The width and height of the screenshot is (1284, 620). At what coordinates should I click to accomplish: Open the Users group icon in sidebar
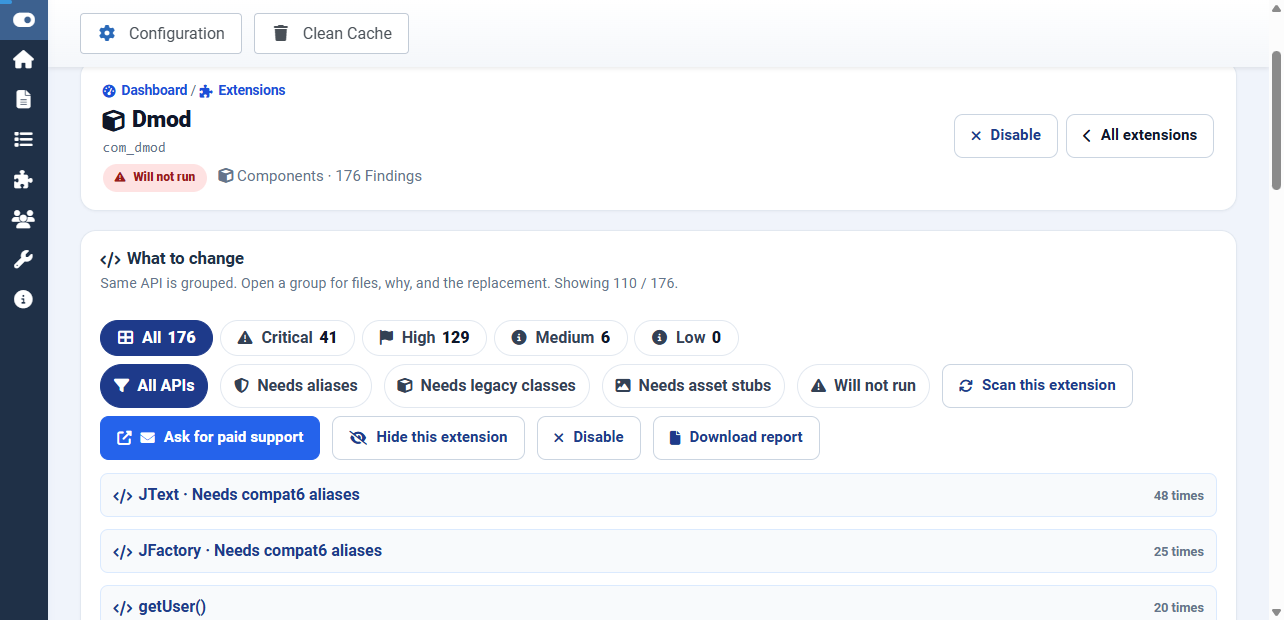coord(23,219)
